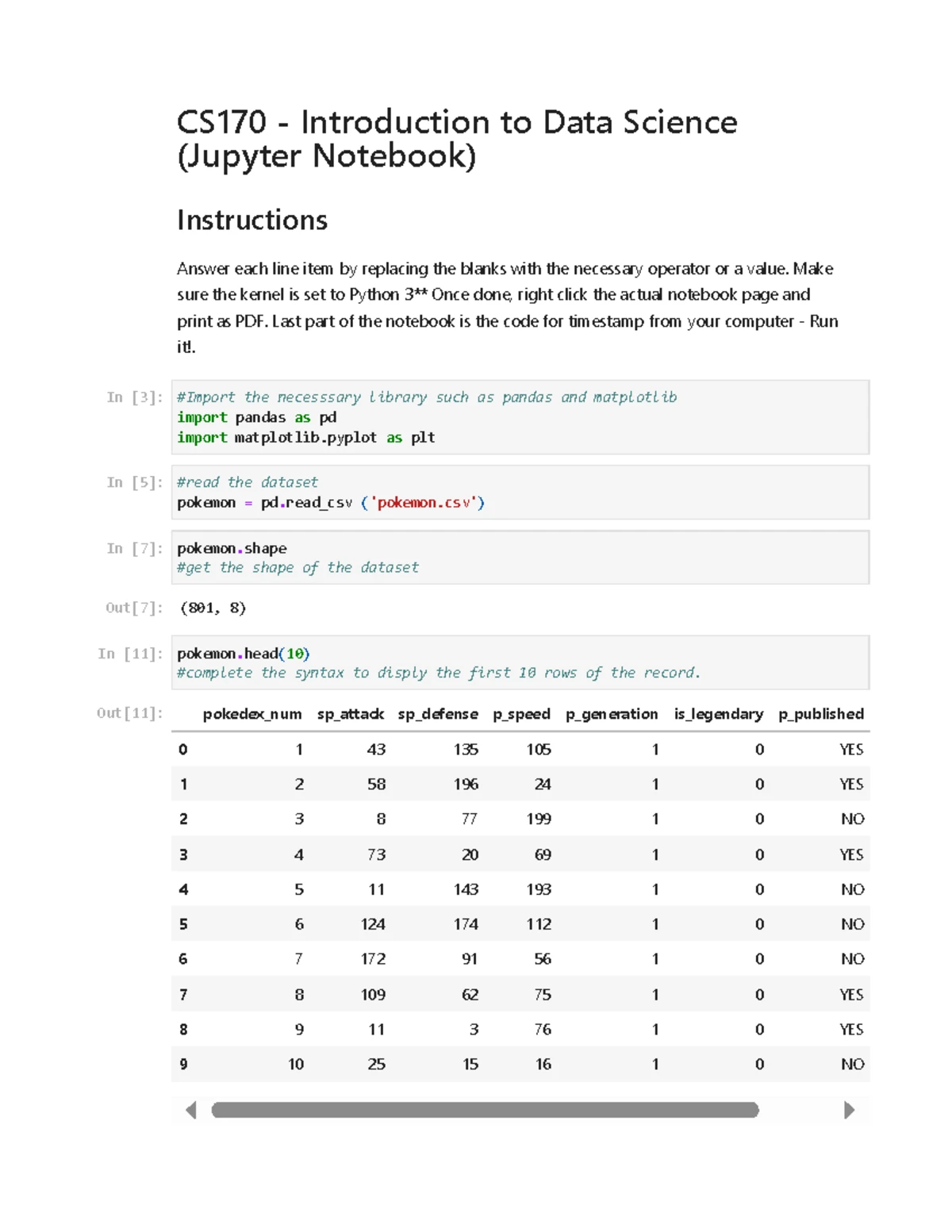Click the sp_defense column header
Image resolution: width=952 pixels, height=1232 pixels.
[438, 714]
